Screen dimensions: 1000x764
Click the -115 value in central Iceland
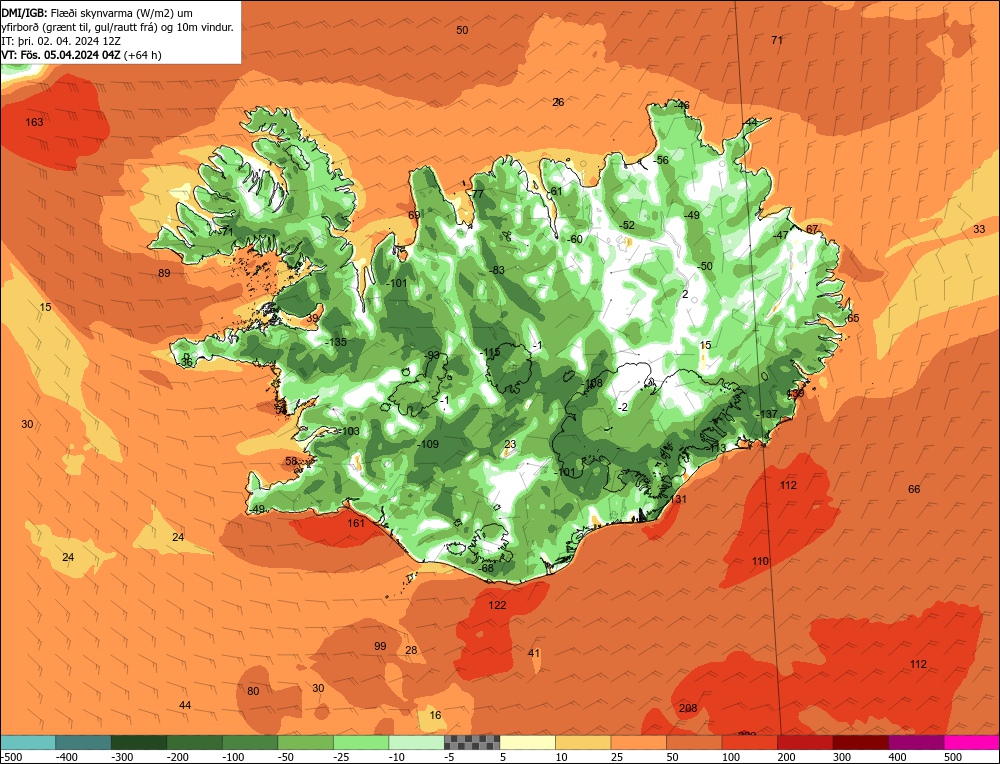(x=490, y=352)
